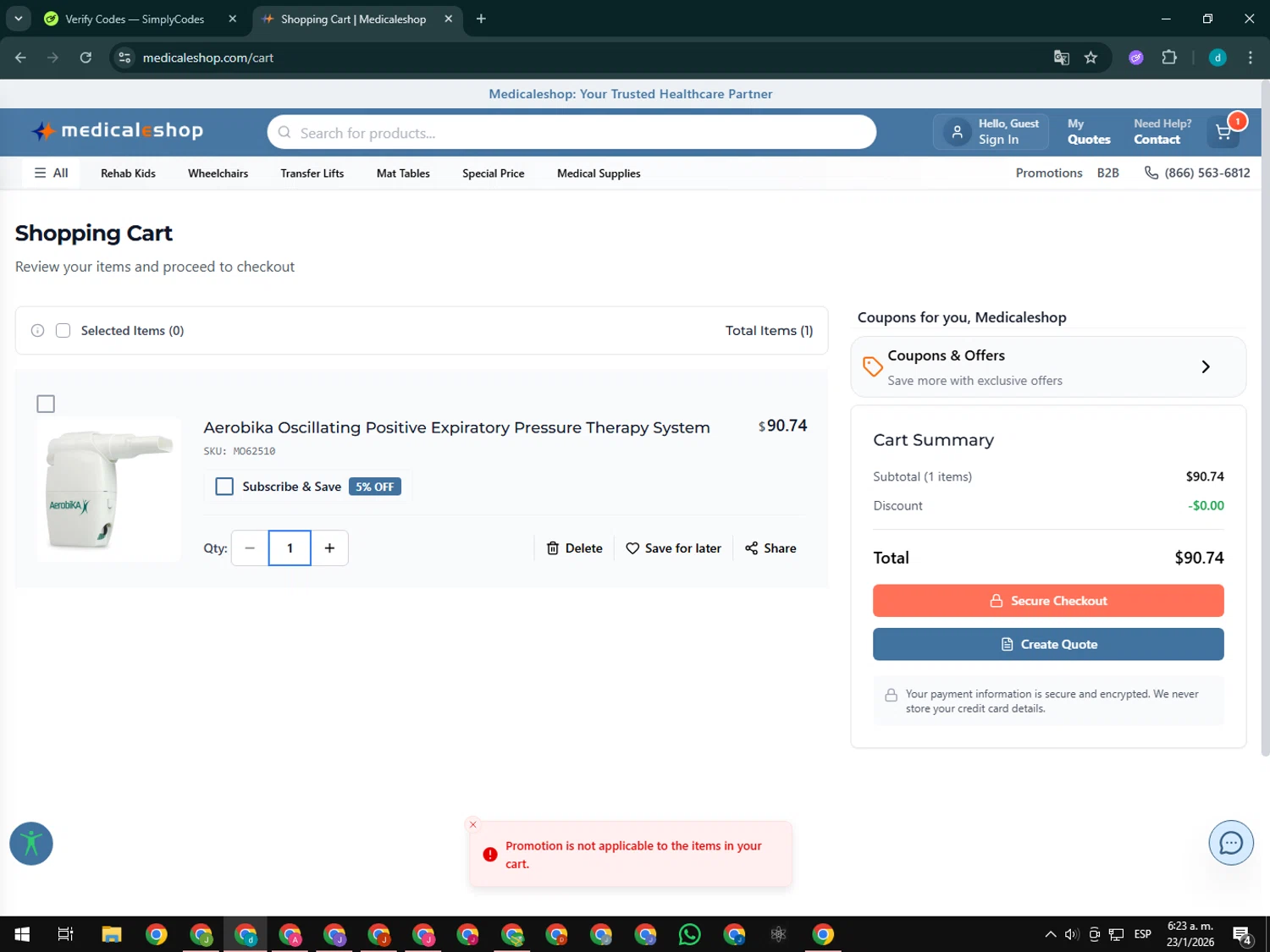Open a new browser tab
Screen dimensions: 1270x952
pyautogui.click(x=481, y=19)
